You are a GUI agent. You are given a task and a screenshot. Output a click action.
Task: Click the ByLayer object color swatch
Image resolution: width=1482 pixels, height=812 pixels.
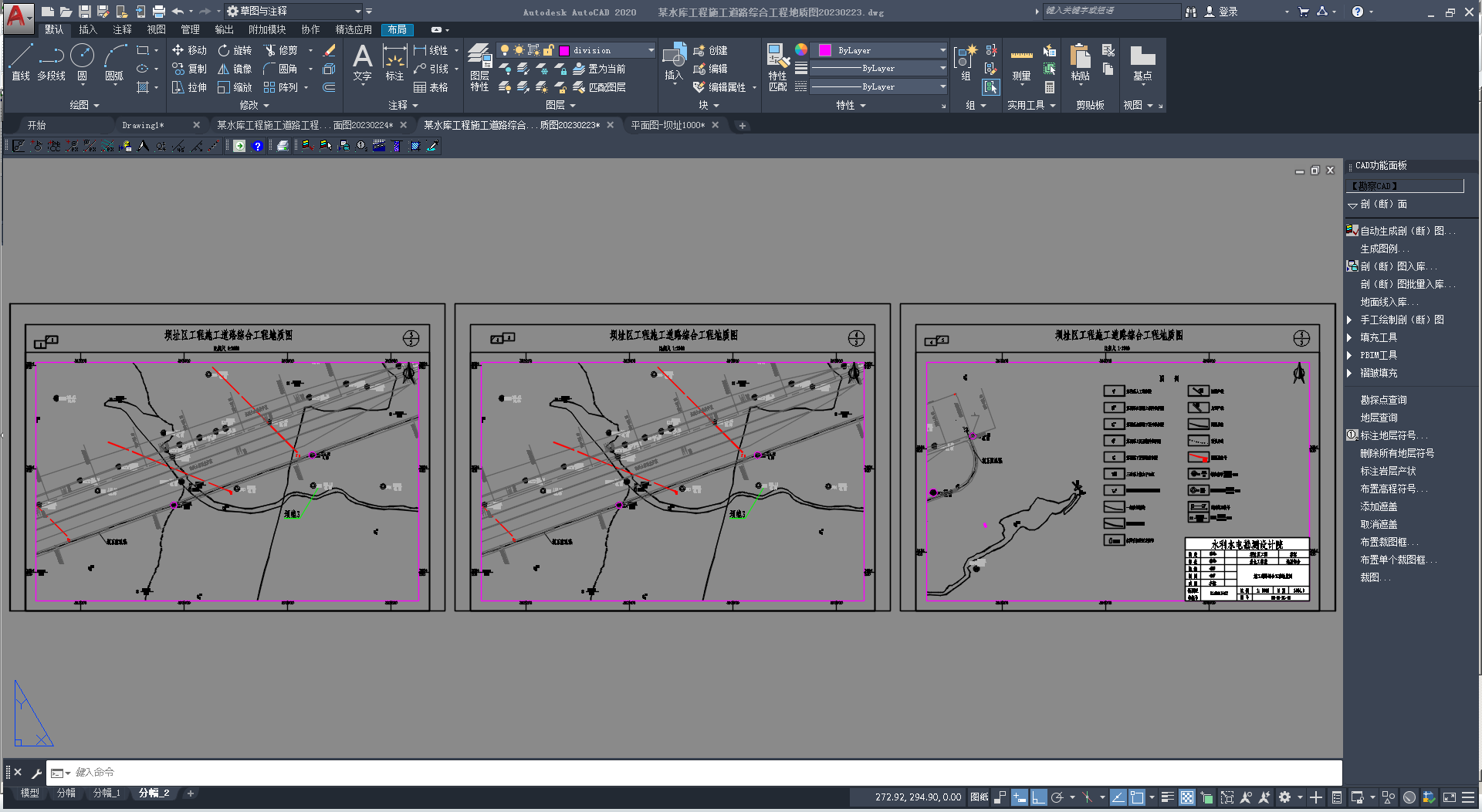point(824,50)
